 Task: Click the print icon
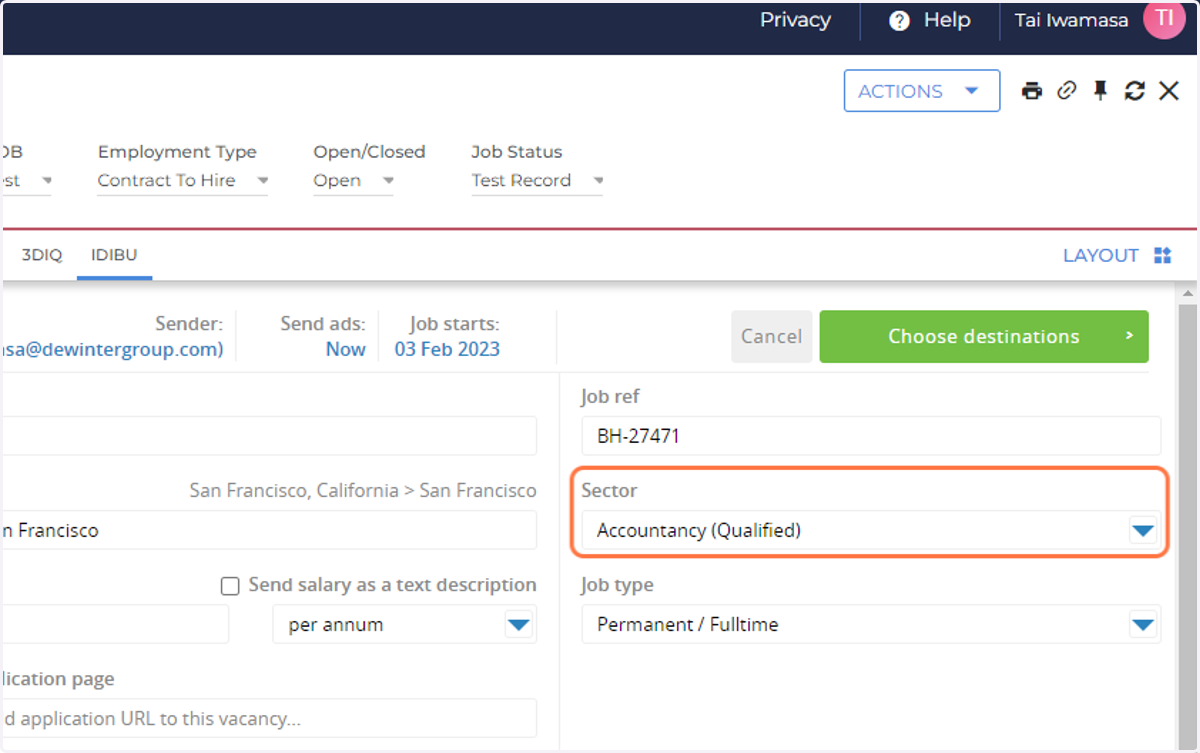(1032, 91)
